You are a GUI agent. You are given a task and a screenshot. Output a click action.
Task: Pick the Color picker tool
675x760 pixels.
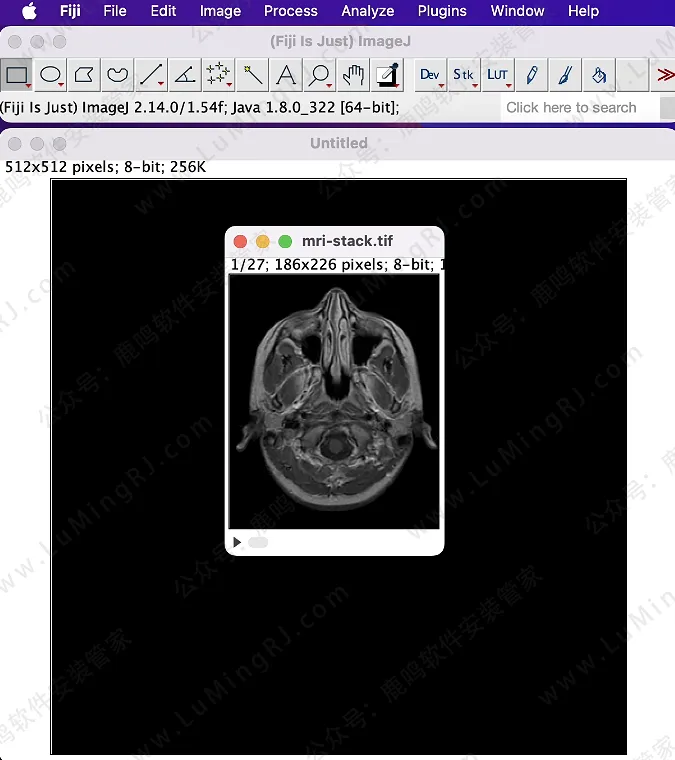387,75
